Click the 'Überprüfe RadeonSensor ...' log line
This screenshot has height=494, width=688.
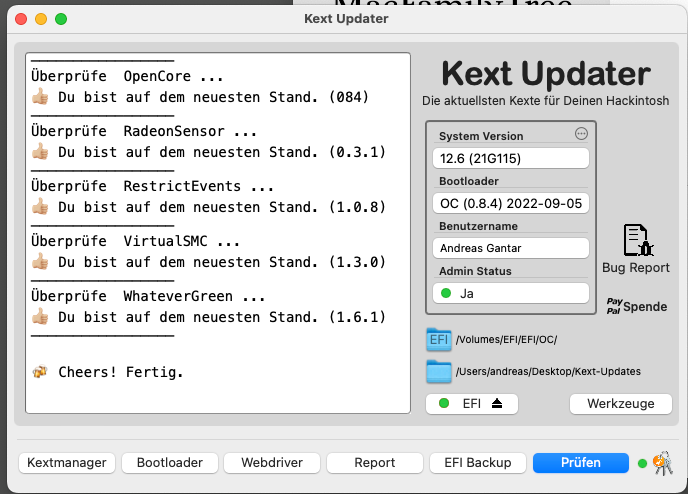[144, 131]
